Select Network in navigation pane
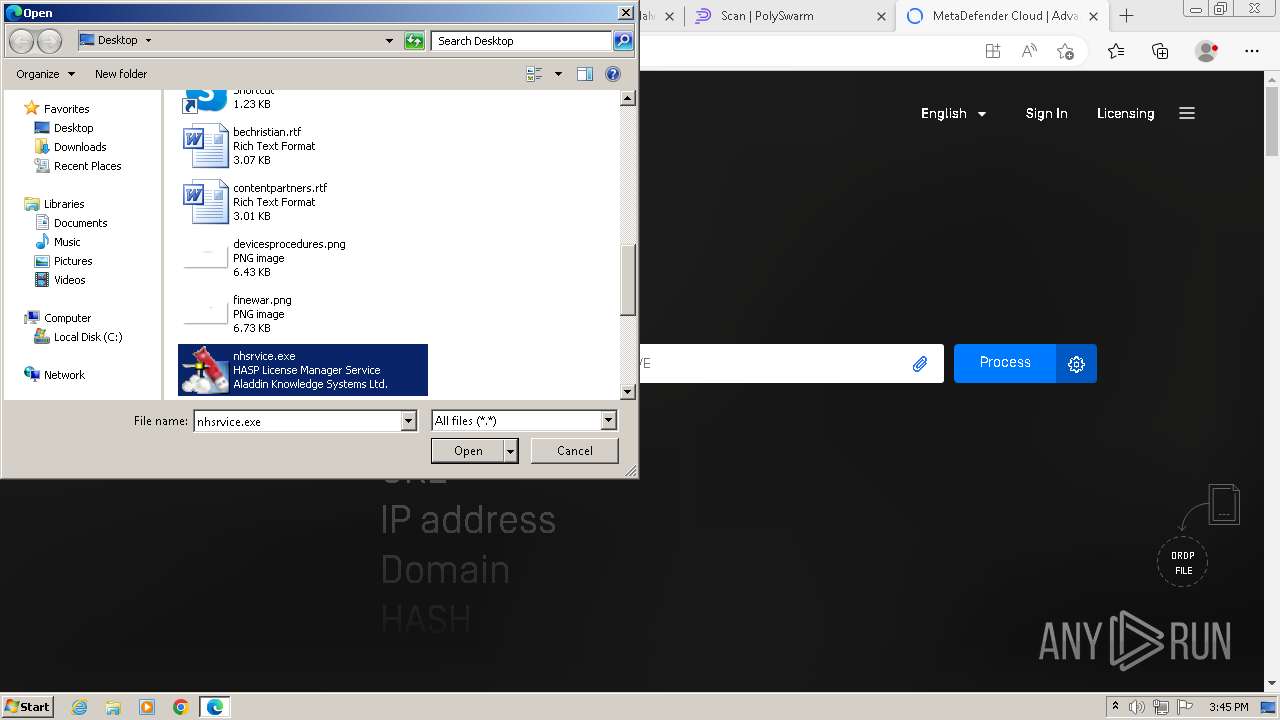1280x720 pixels. click(x=64, y=375)
